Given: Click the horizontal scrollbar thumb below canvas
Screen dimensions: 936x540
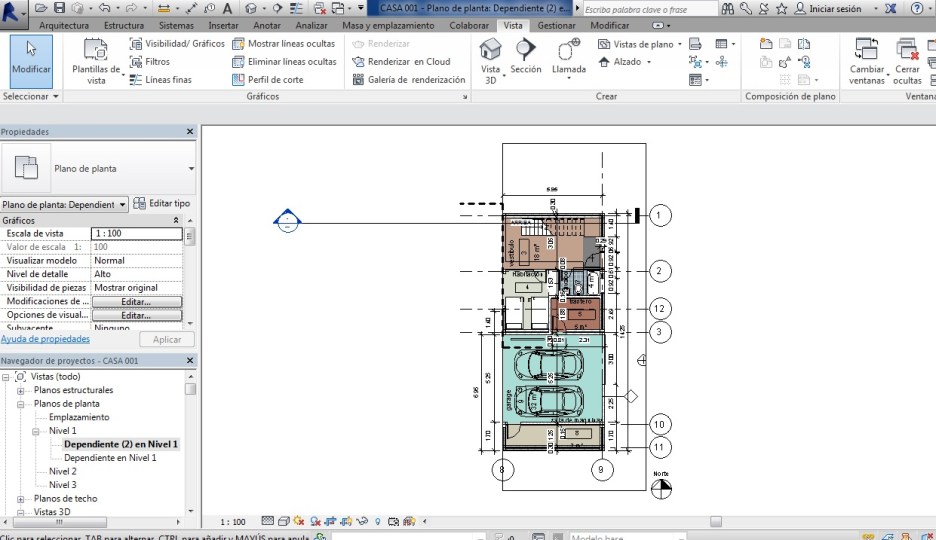Looking at the screenshot, I should [x=714, y=521].
